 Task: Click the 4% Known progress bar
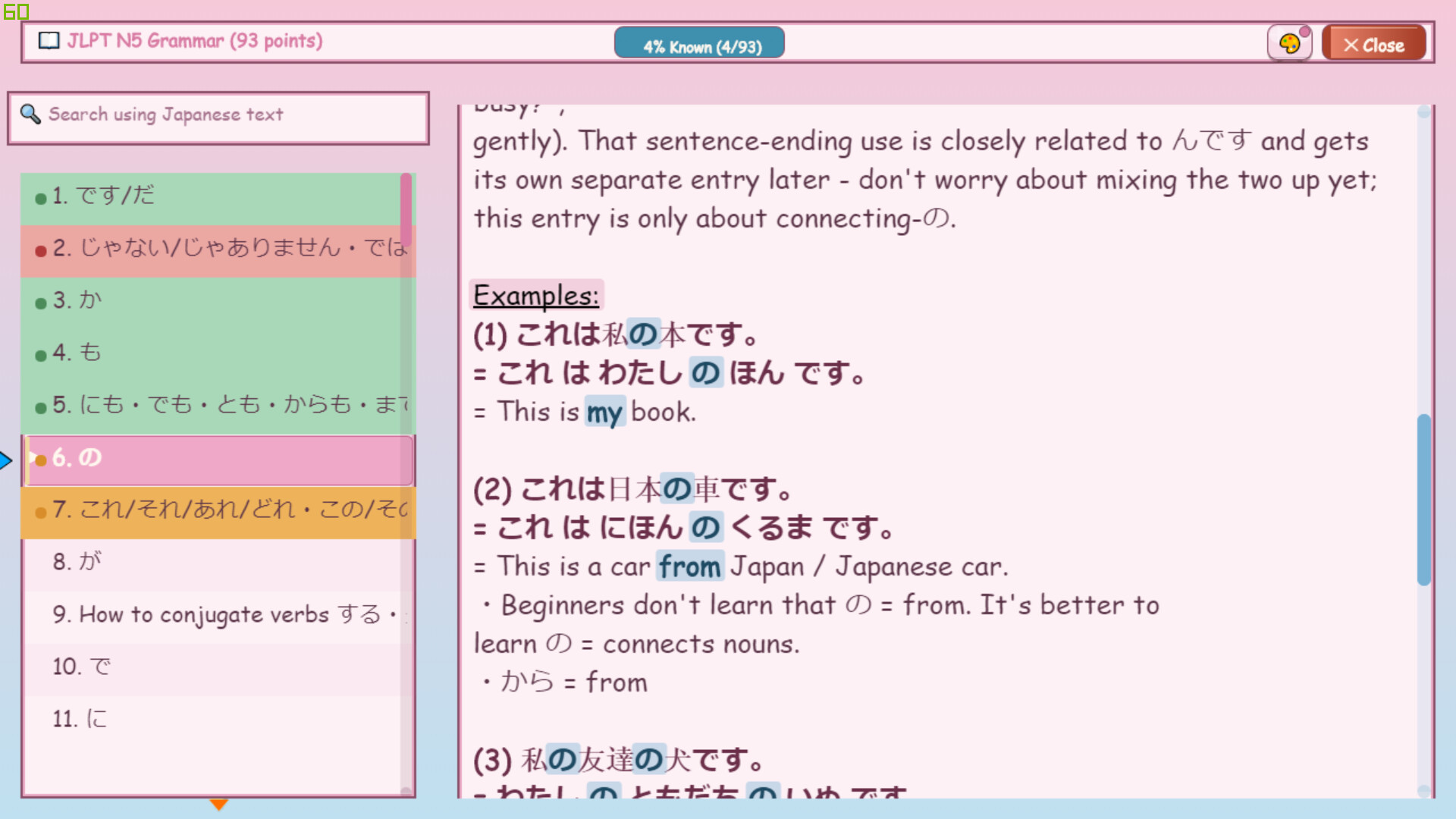click(x=699, y=43)
